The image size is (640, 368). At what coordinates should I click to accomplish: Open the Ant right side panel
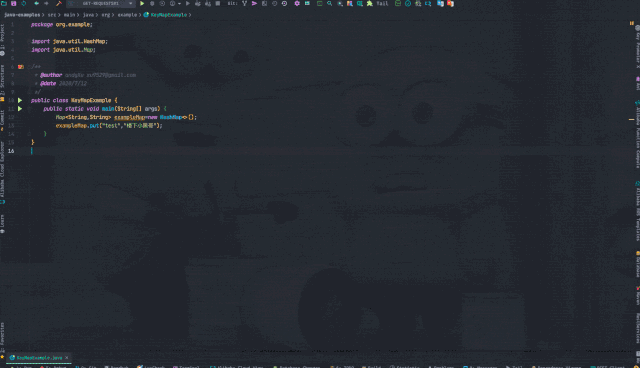pos(637,83)
